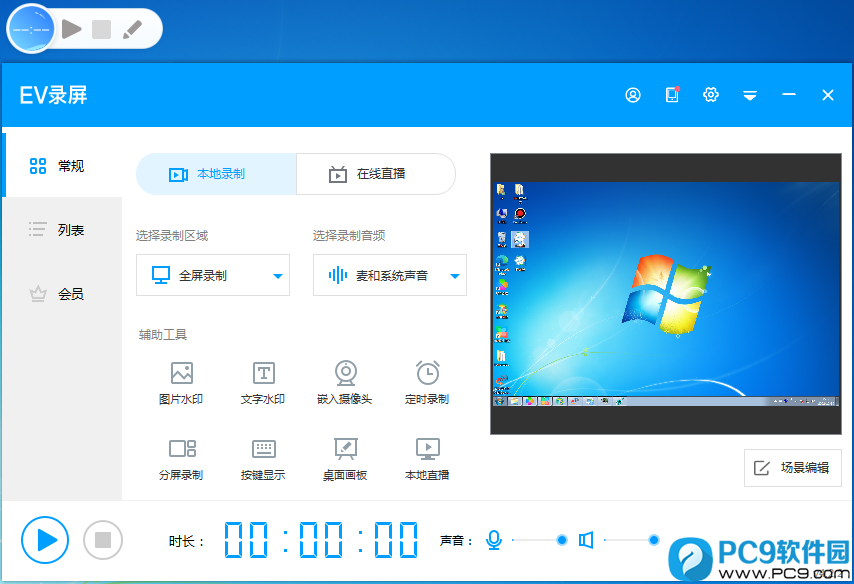
Task: Stop recording with the gray stop button
Action: (103, 540)
